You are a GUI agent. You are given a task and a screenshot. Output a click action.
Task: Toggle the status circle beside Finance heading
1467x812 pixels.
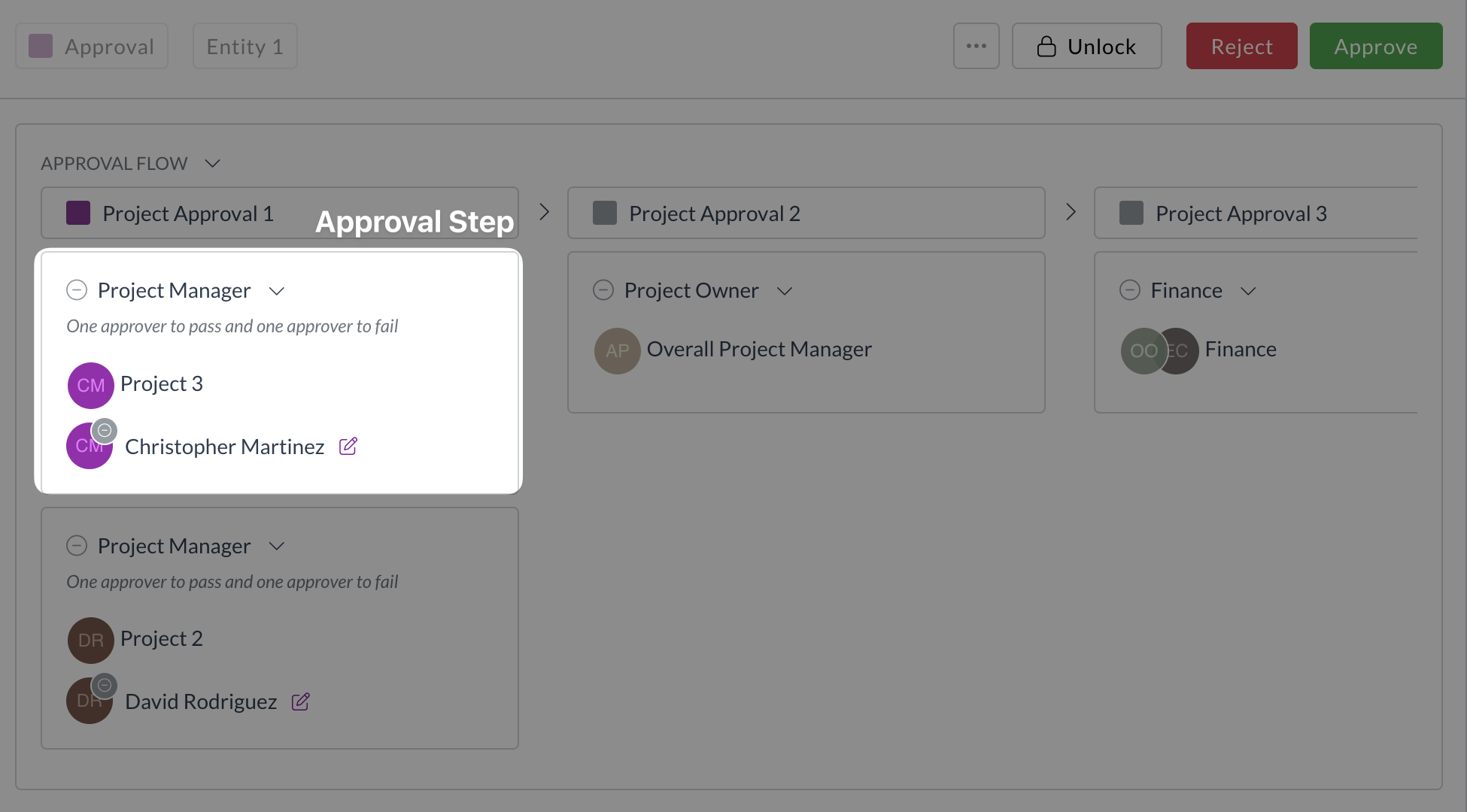tap(1130, 290)
